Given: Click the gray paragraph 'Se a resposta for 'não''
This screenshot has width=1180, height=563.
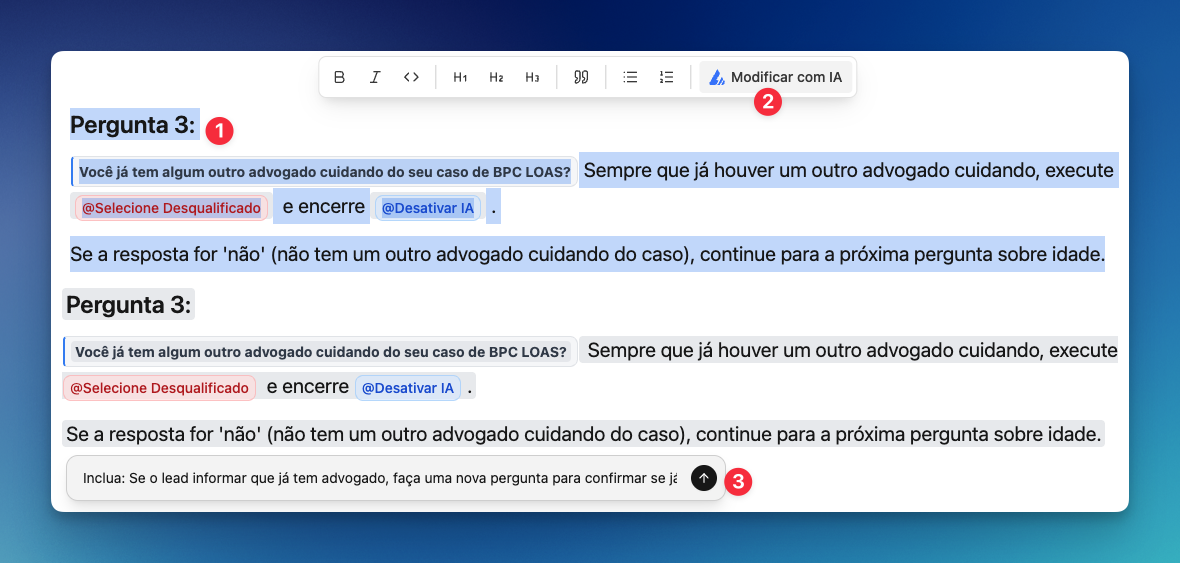Looking at the screenshot, I should pos(583,434).
